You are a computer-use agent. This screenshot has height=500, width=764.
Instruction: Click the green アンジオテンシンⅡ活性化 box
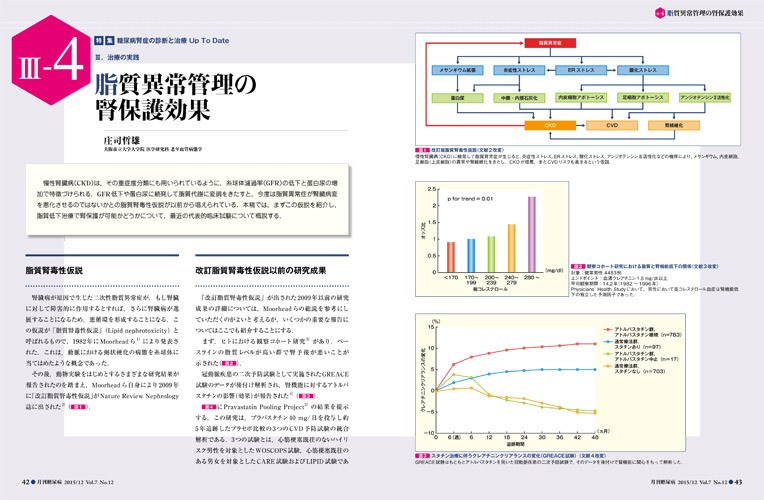[705, 97]
